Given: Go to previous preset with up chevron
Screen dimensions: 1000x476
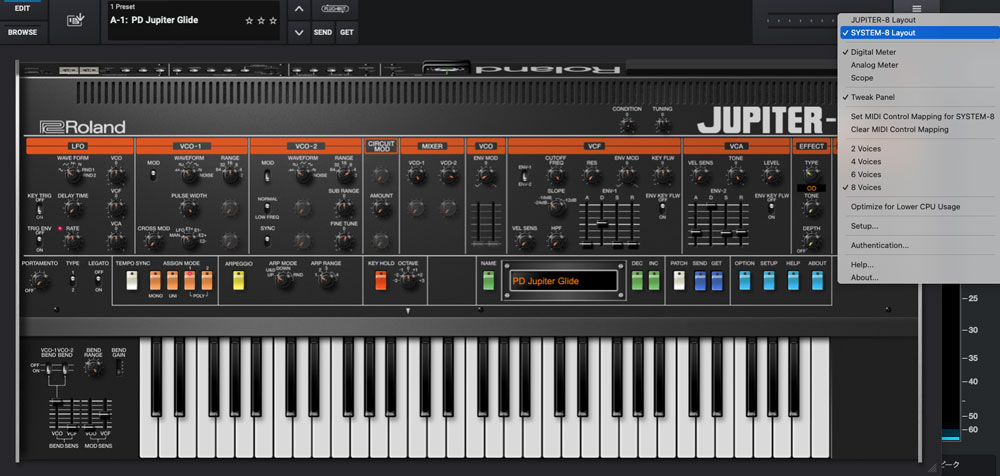Looking at the screenshot, I should point(298,9).
